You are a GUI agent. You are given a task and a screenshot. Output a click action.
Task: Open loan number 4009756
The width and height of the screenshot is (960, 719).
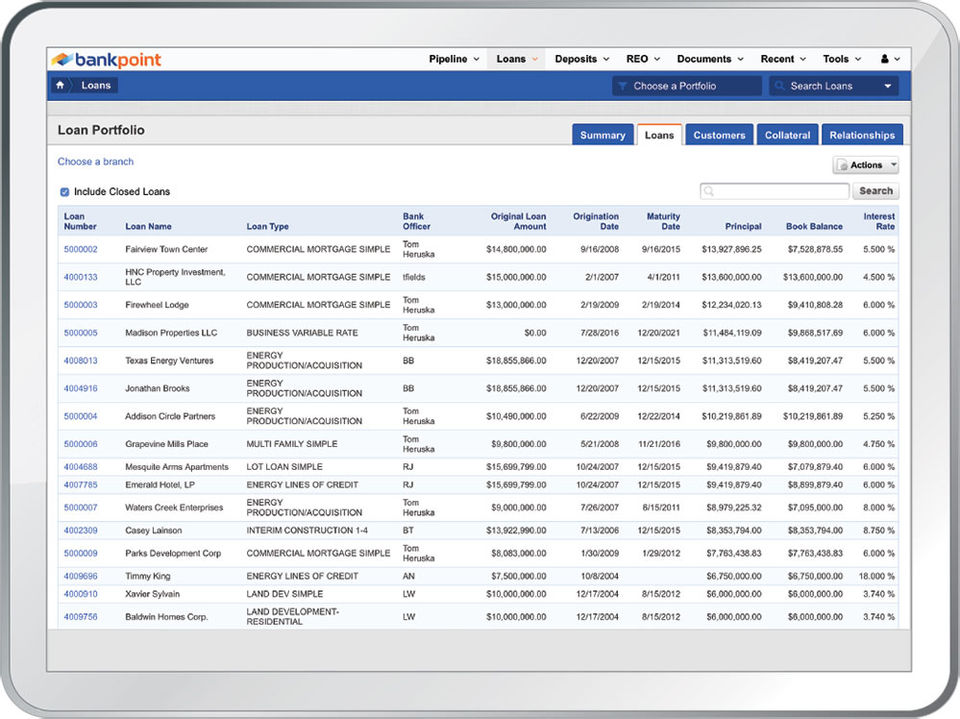coord(81,617)
